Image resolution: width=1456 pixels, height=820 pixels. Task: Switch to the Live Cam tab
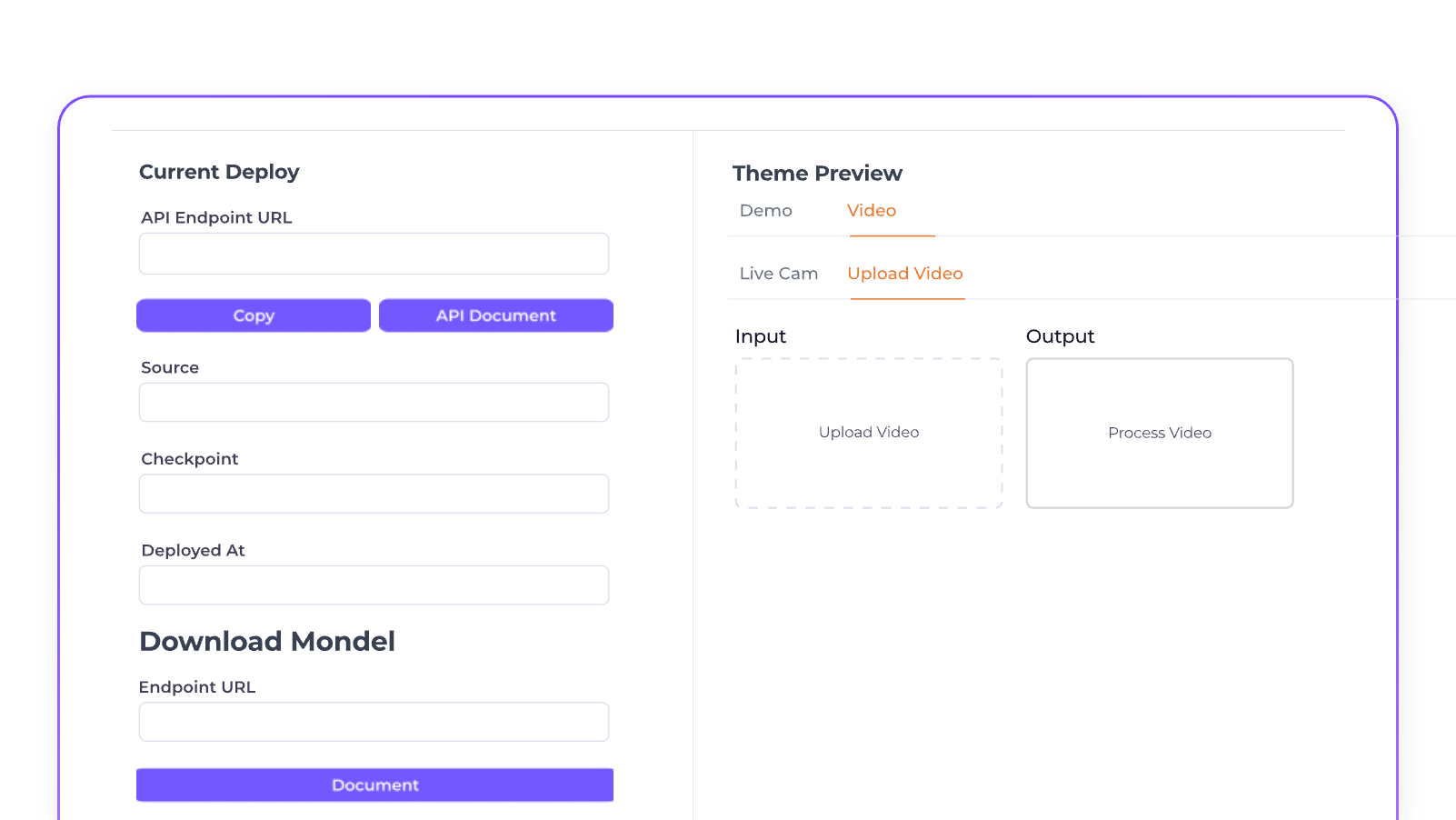point(779,274)
